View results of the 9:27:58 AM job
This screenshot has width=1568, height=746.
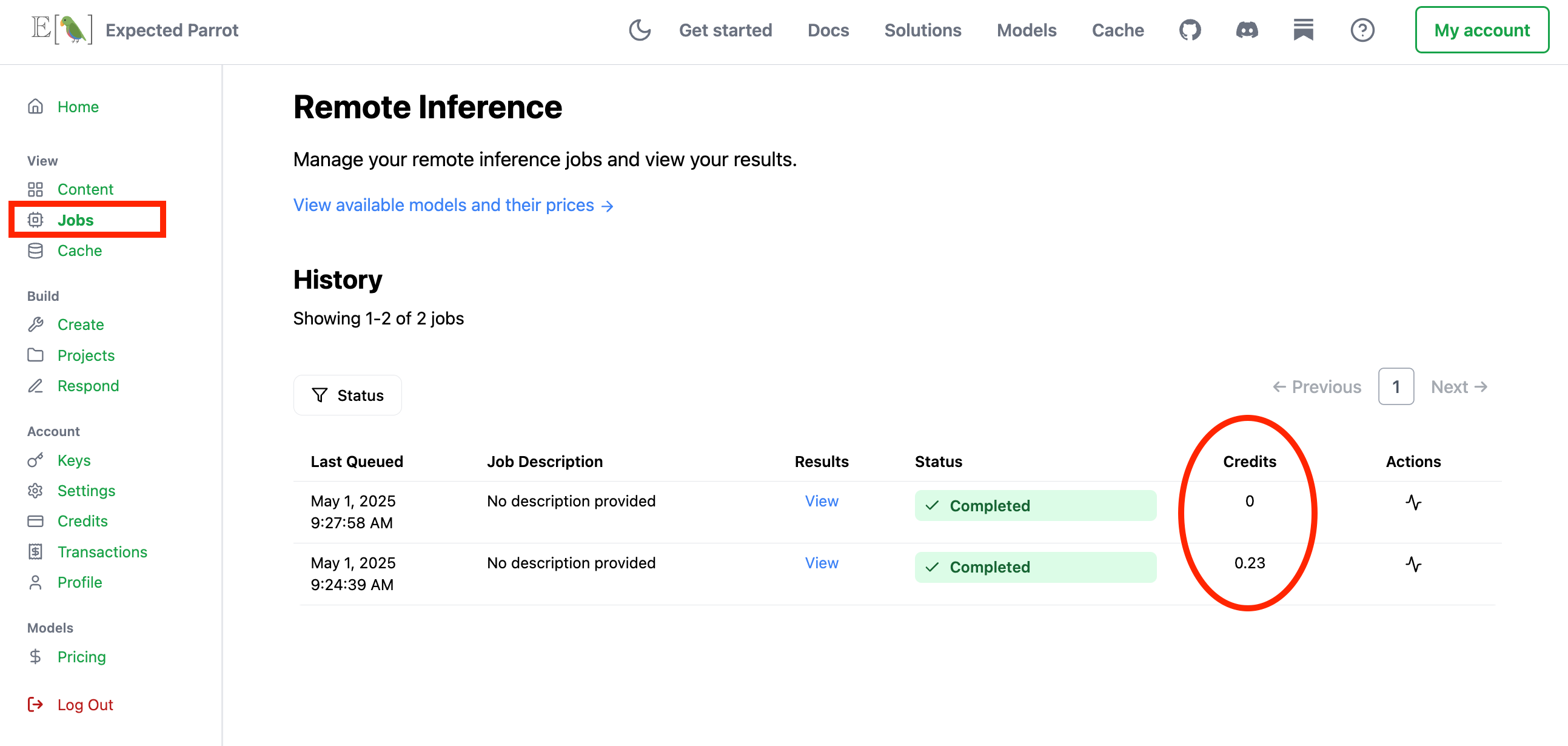tap(821, 501)
